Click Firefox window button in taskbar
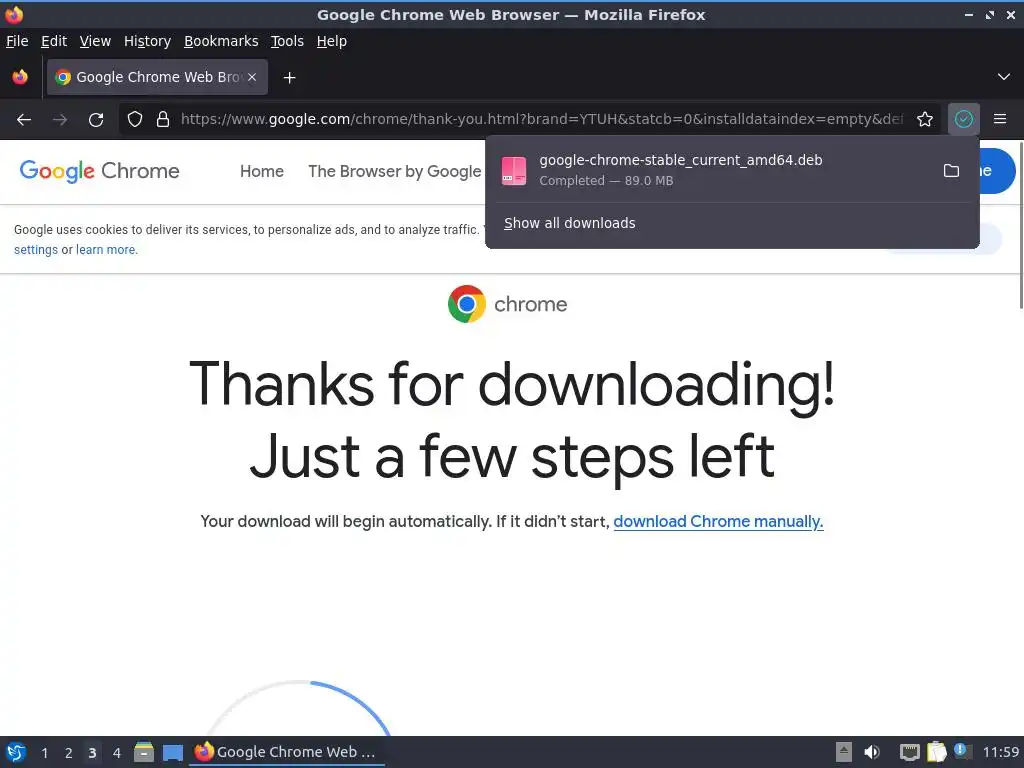This screenshot has height=768, width=1024. [x=287, y=752]
